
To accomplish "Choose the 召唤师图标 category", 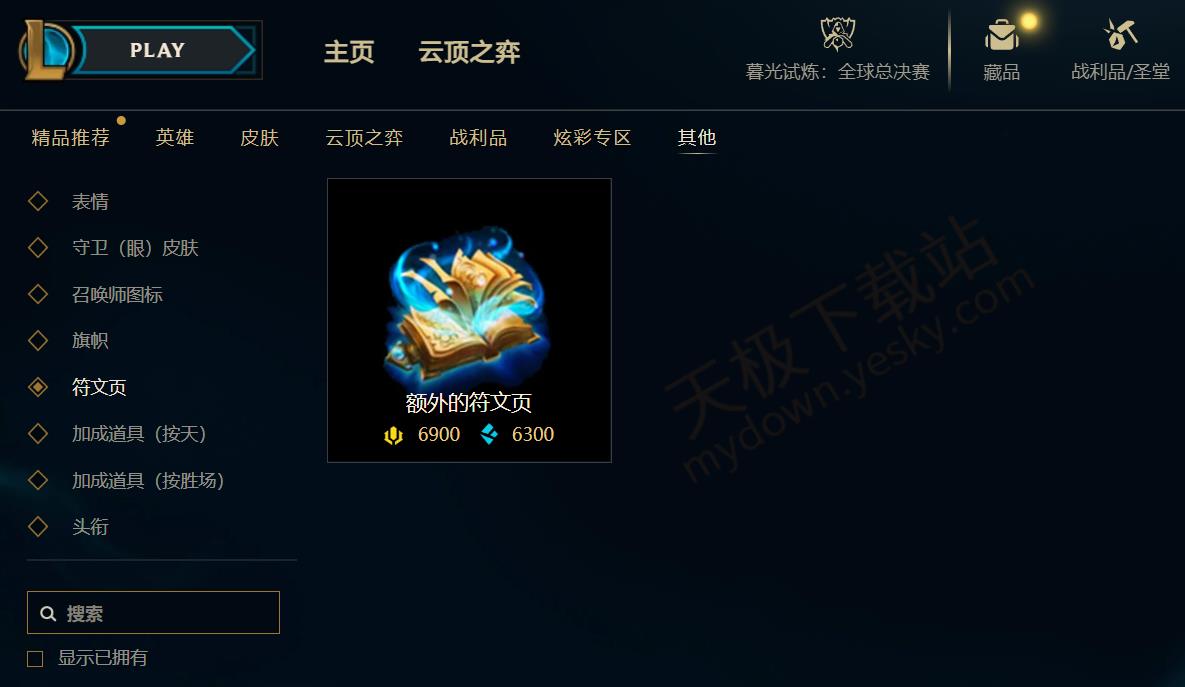I will pyautogui.click(x=117, y=295).
